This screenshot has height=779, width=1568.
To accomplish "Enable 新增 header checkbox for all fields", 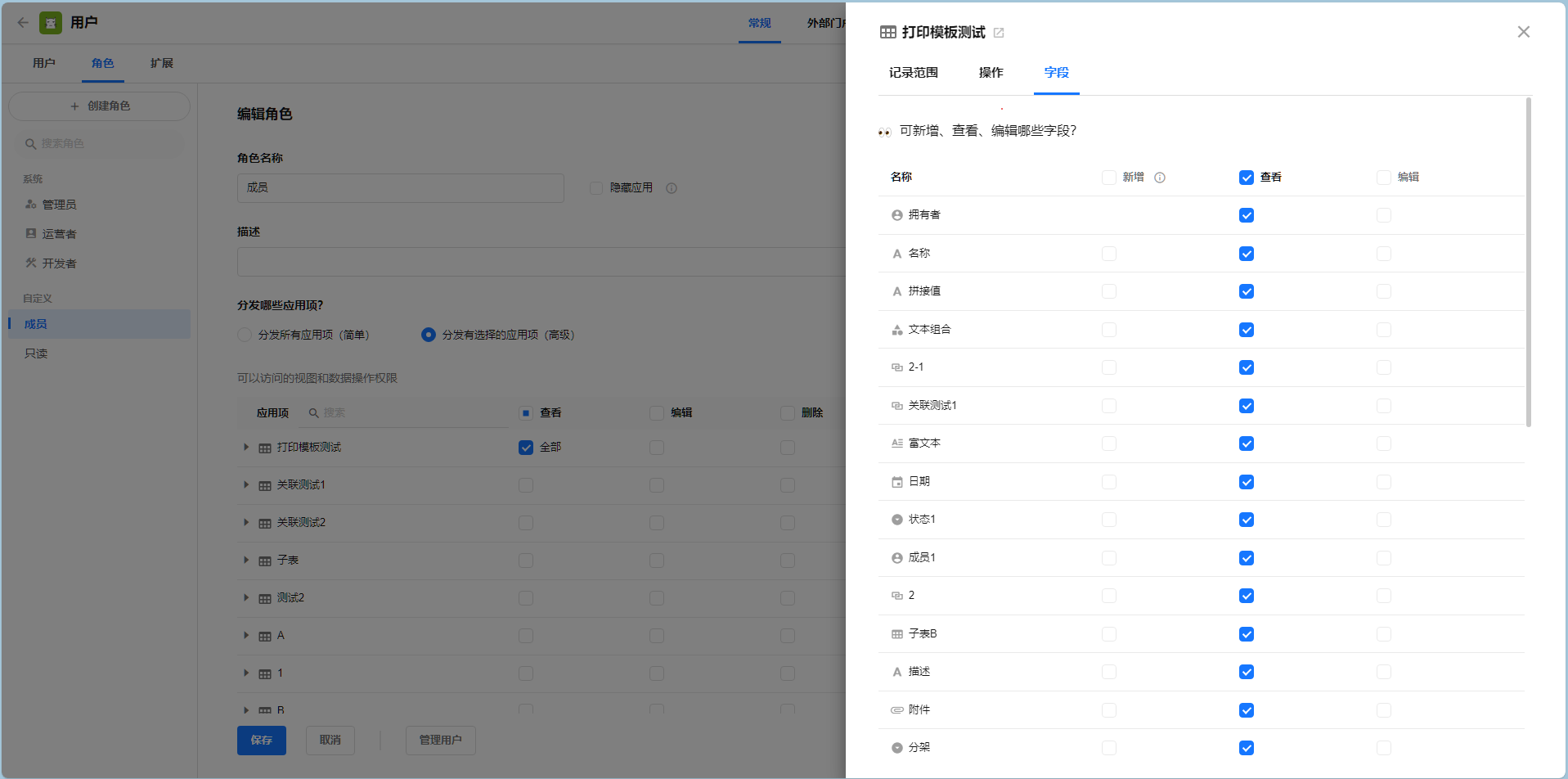I will point(1109,178).
